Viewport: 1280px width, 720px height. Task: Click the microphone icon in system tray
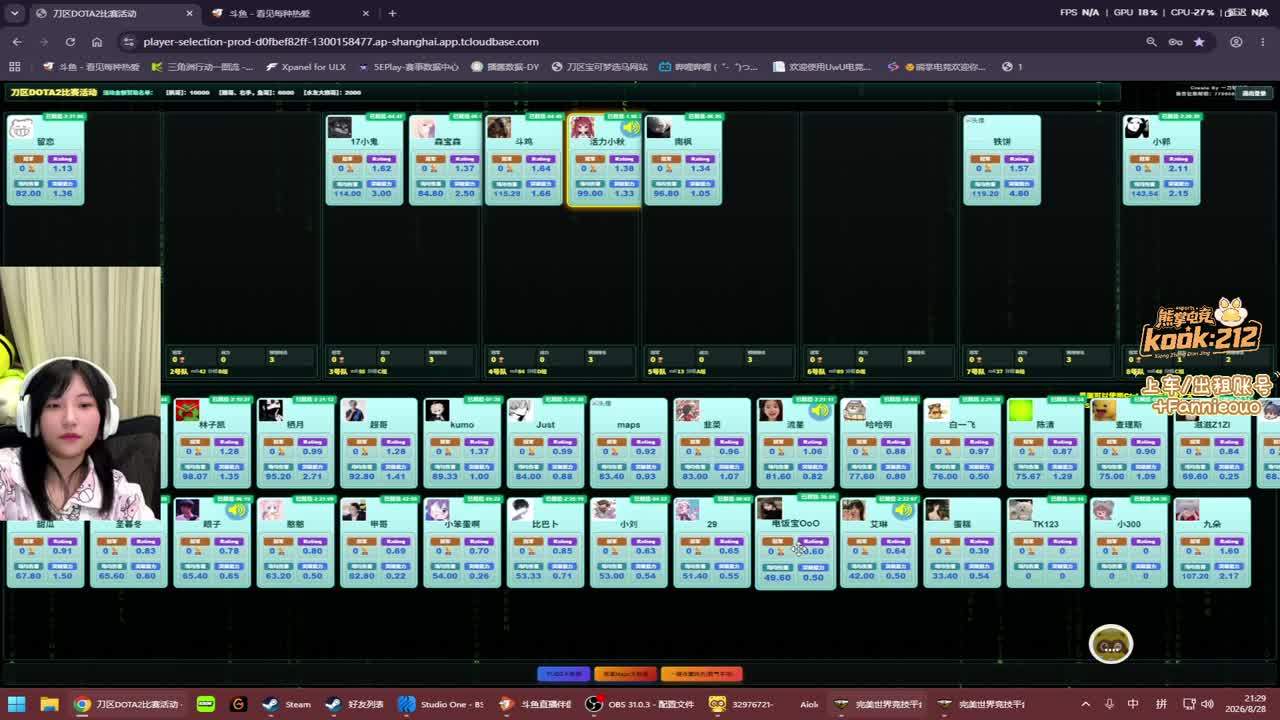pos(1109,704)
